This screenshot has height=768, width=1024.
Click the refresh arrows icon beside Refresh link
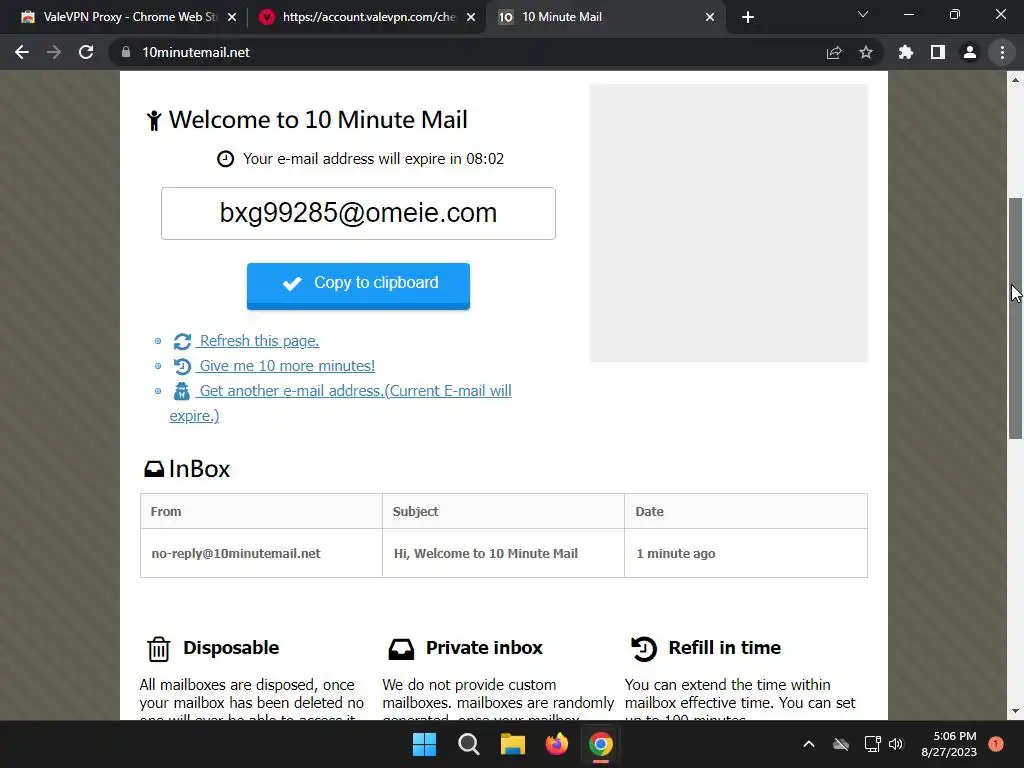[x=182, y=341]
